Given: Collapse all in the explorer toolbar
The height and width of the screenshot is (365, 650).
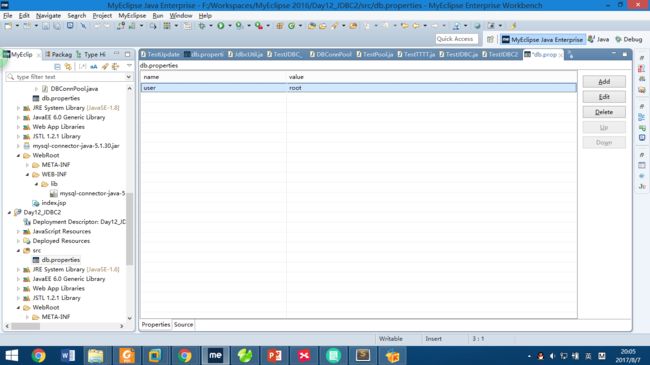Looking at the screenshot, I should click(x=57, y=66).
